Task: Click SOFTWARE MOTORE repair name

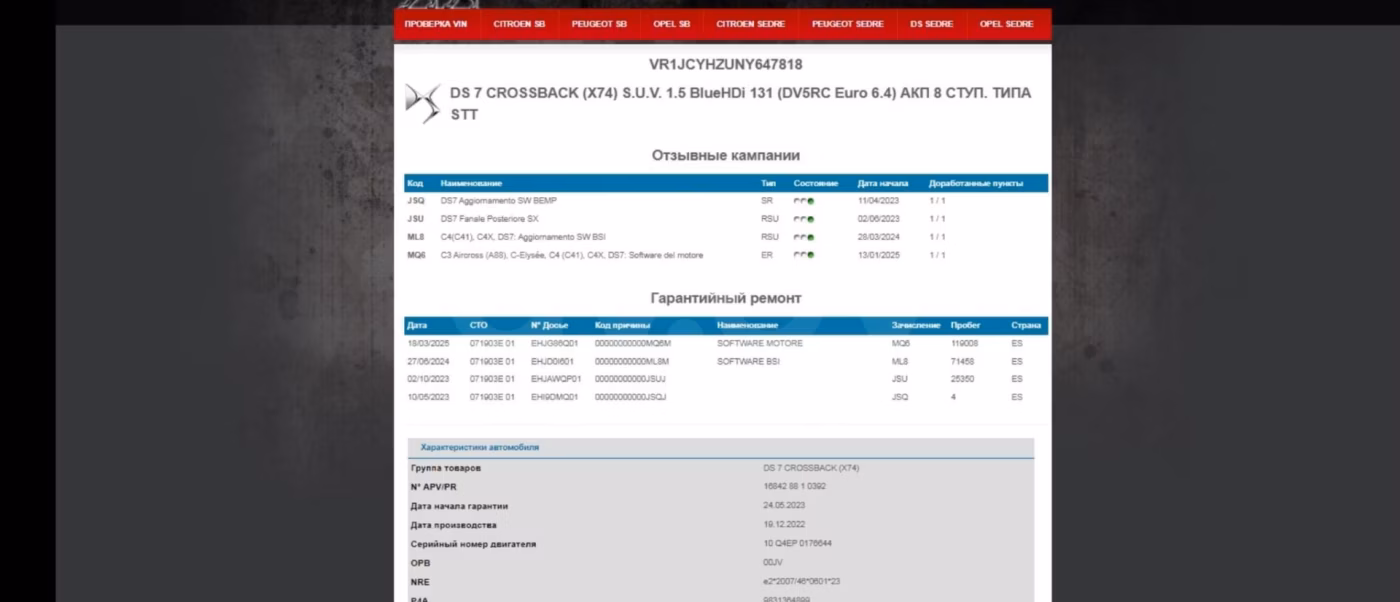Action: pyautogui.click(x=760, y=343)
